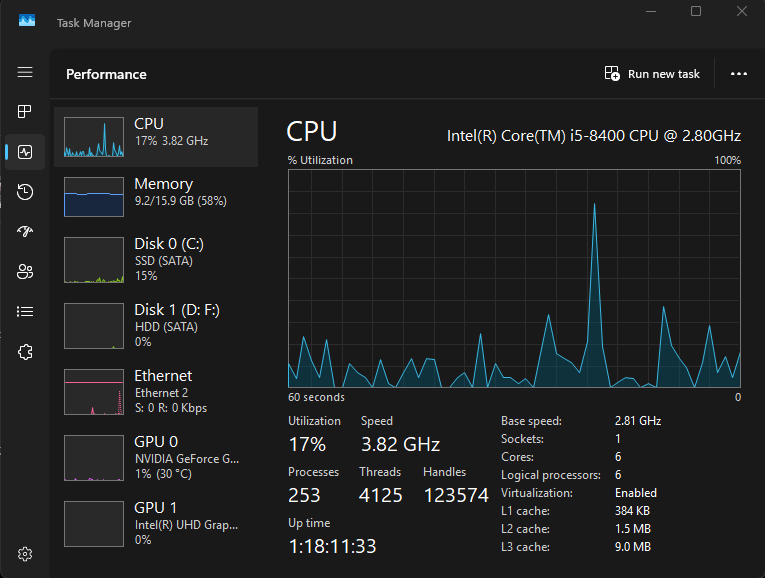
Task: Switch to the Users page
Action: click(x=25, y=272)
